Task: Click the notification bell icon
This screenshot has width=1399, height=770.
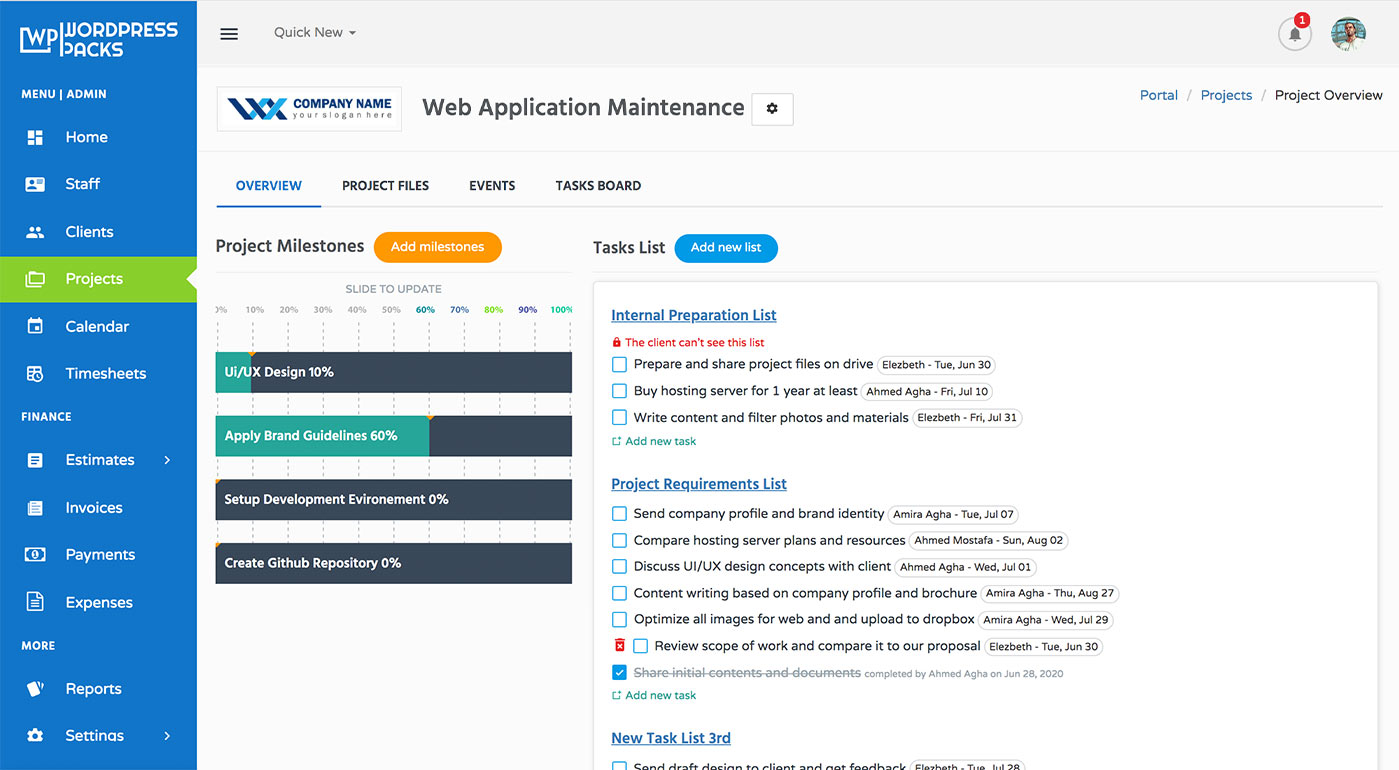Action: pyautogui.click(x=1294, y=33)
